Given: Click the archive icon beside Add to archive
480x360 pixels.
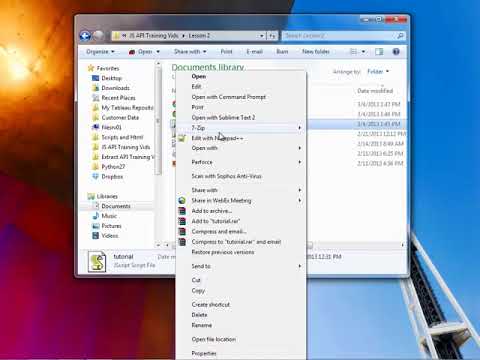Looking at the screenshot, I should pos(182,211).
